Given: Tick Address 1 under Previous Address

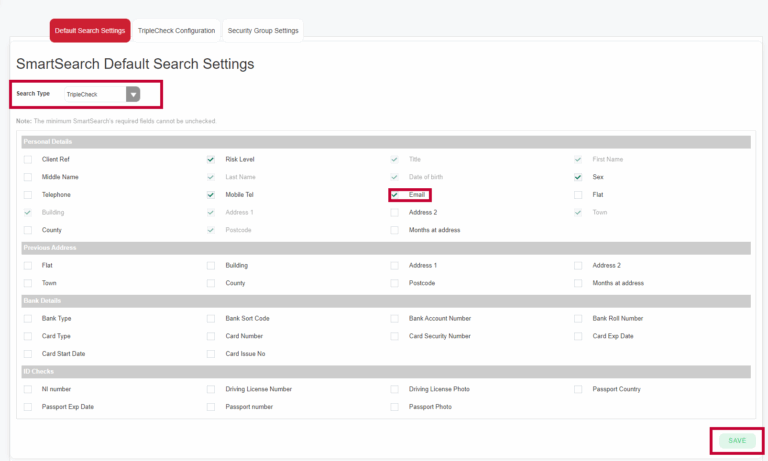Looking at the screenshot, I should point(394,265).
